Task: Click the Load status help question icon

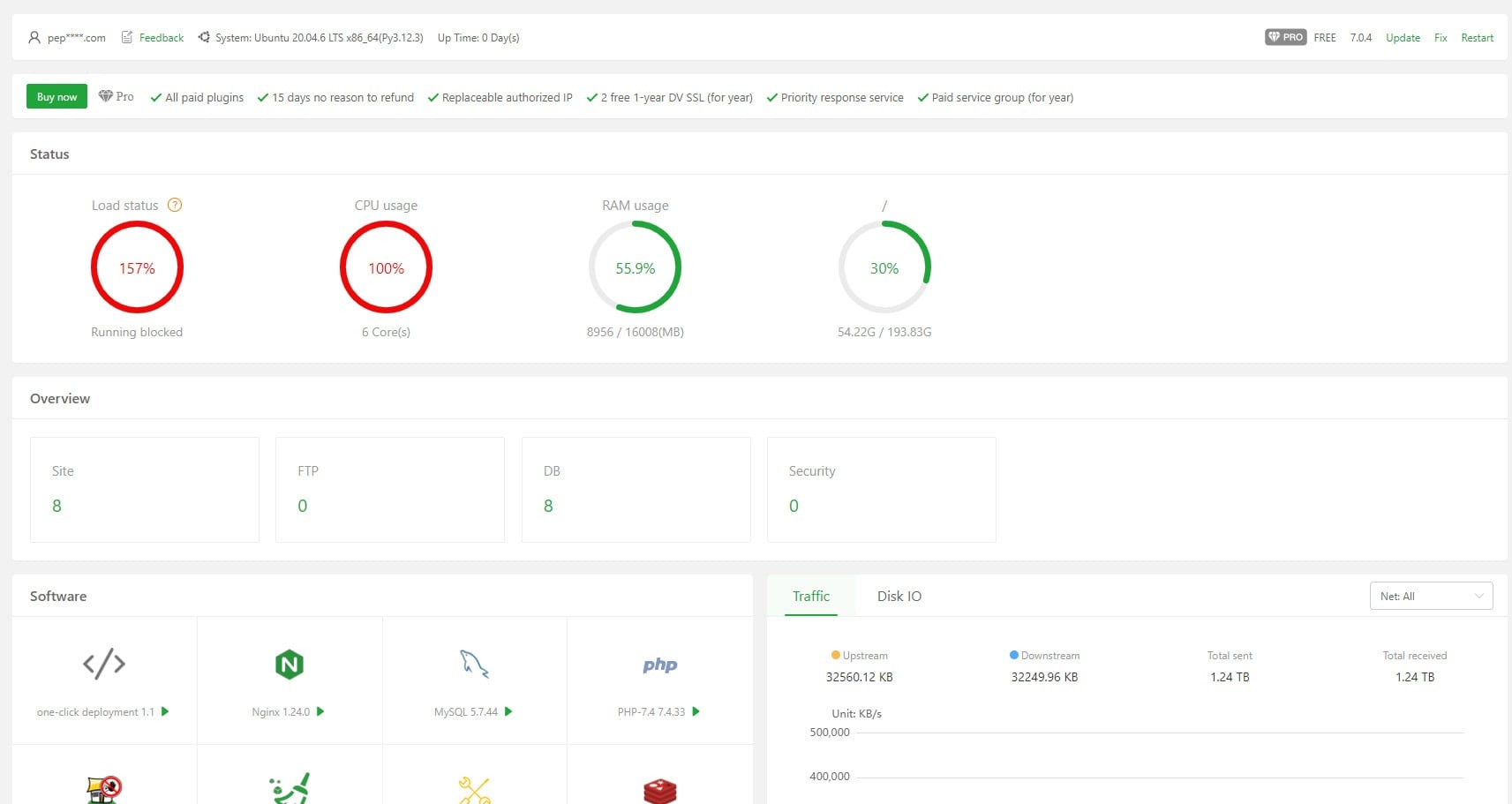Action: pos(175,206)
